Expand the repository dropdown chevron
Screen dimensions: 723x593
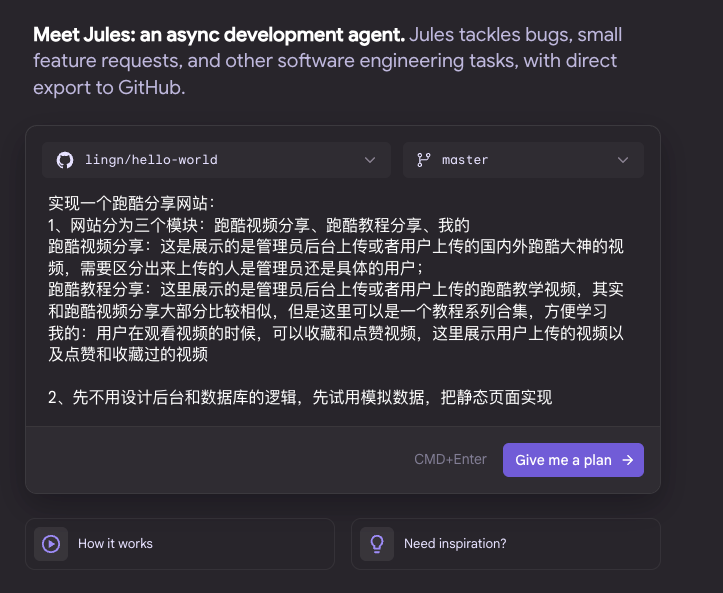[370, 160]
